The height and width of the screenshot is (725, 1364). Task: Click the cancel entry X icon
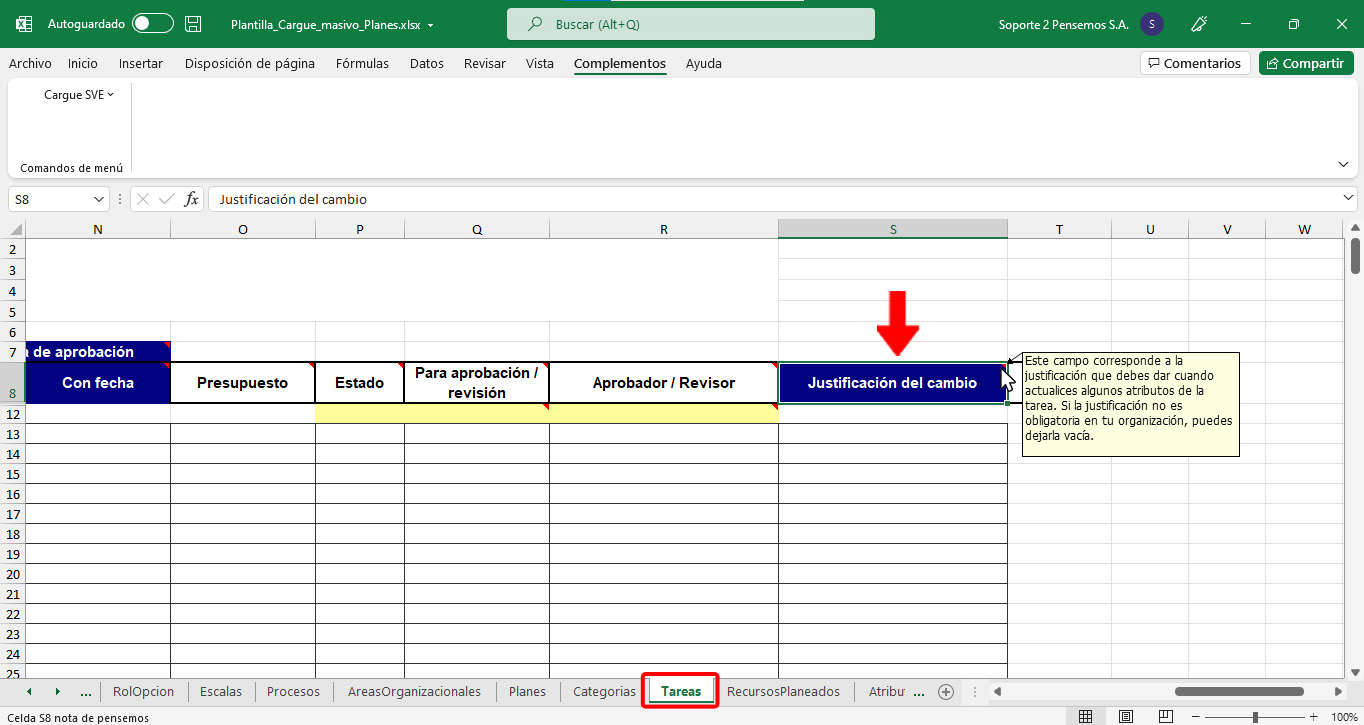coord(143,199)
